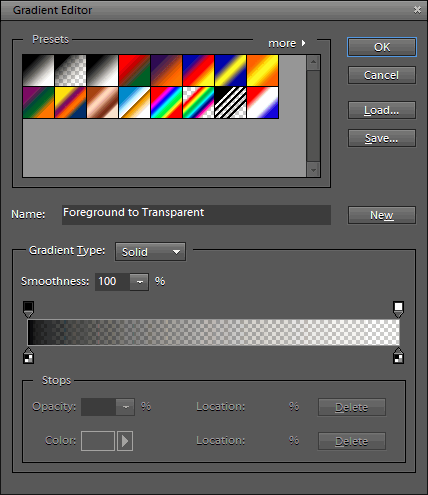Click the Save... button
This screenshot has width=428, height=495.
click(x=382, y=138)
